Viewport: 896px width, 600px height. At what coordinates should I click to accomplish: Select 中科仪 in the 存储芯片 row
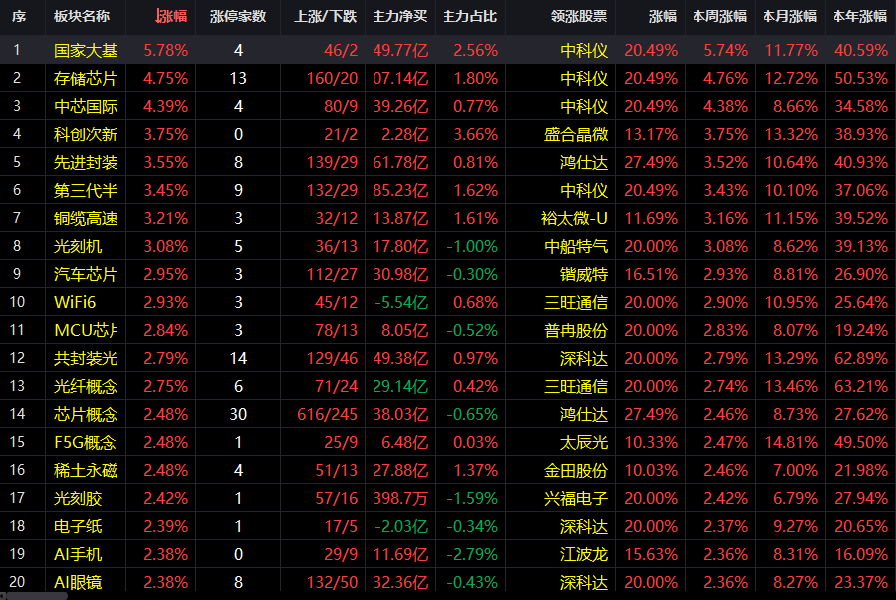tap(584, 78)
